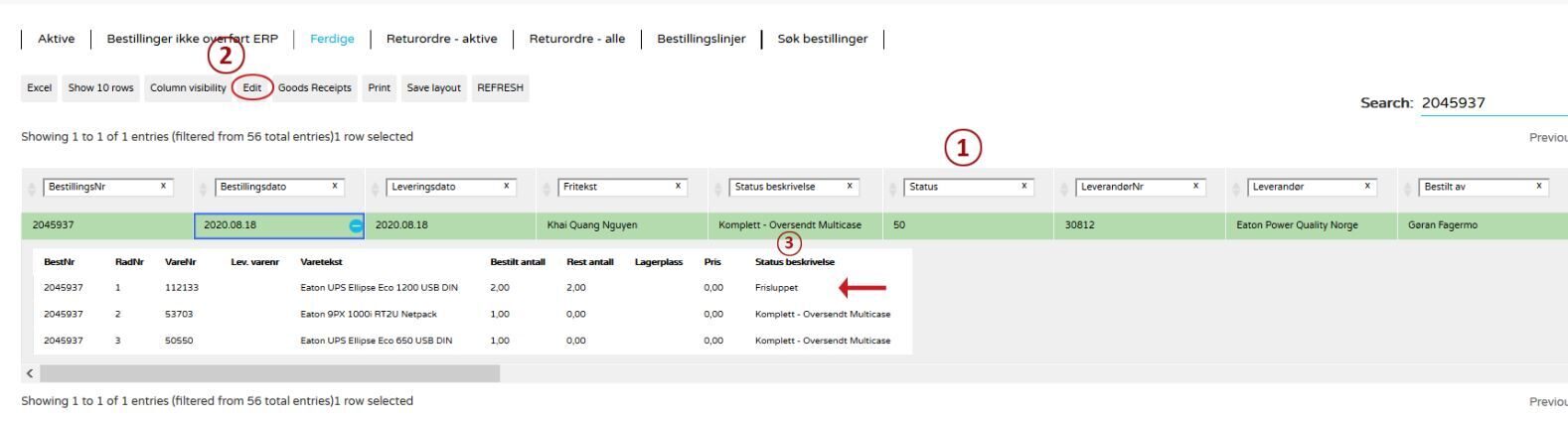Sort by LeverandørNr column arrows
The height and width of the screenshot is (422, 1568).
[1063, 188]
